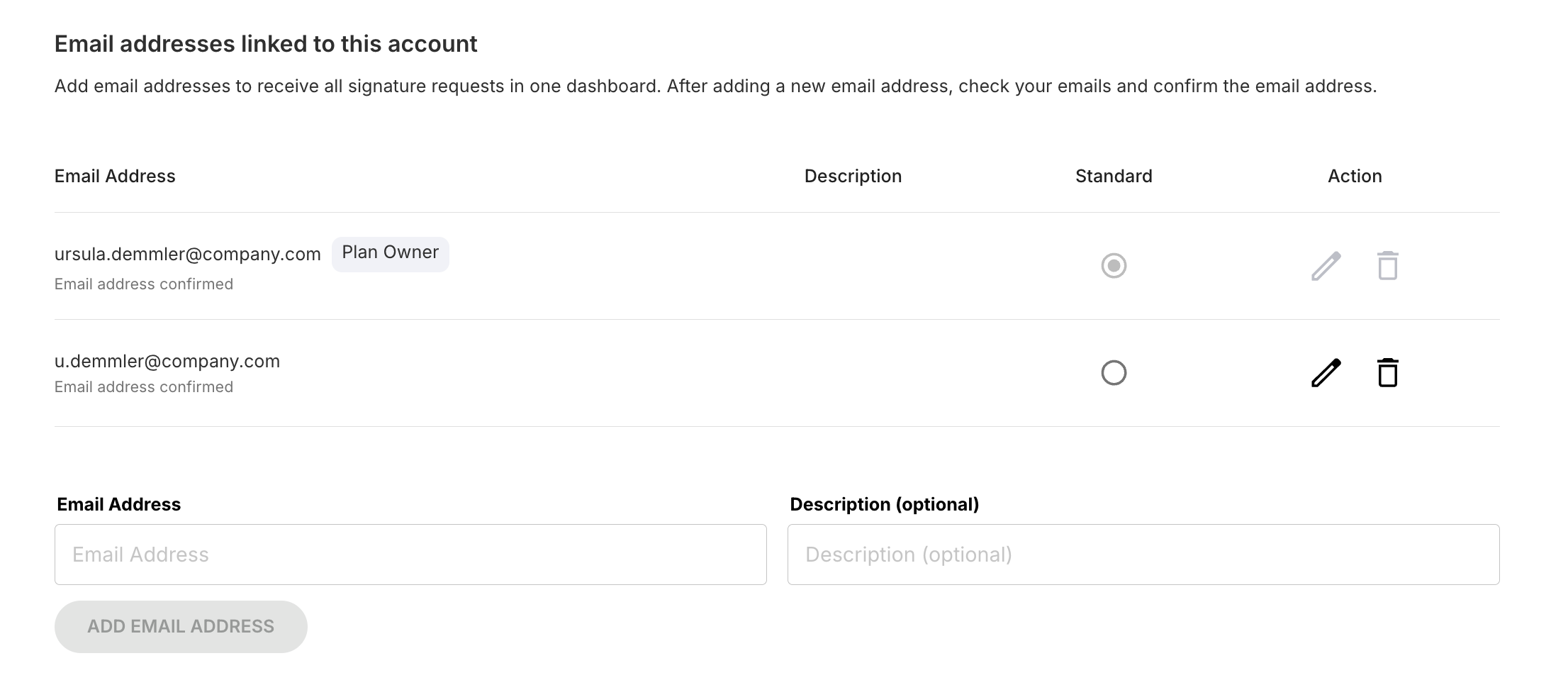The width and height of the screenshot is (1568, 685).
Task: Click the Action column header
Action: (1355, 176)
